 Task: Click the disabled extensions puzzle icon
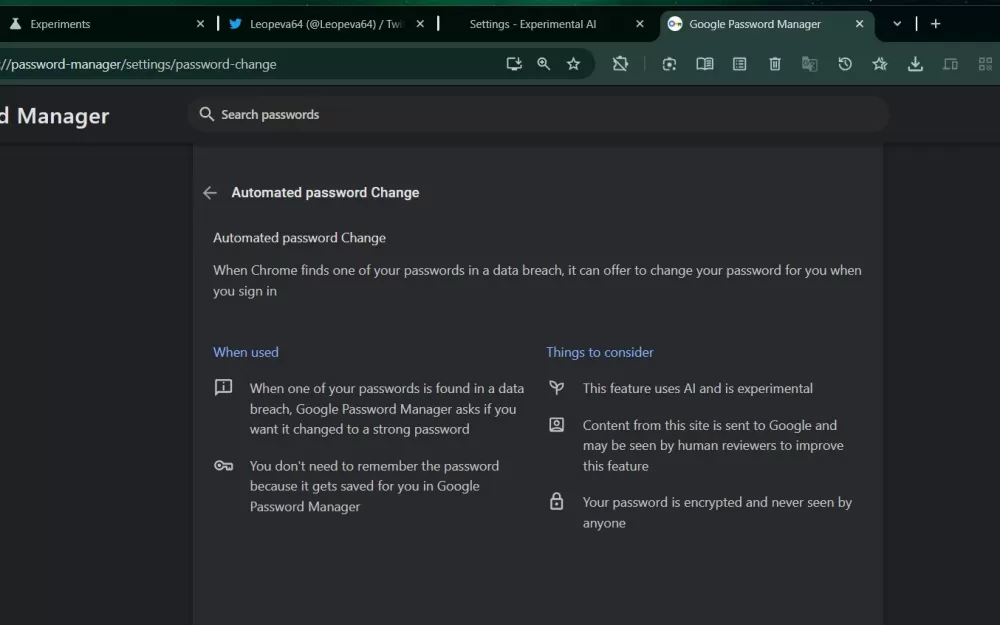[x=620, y=64]
